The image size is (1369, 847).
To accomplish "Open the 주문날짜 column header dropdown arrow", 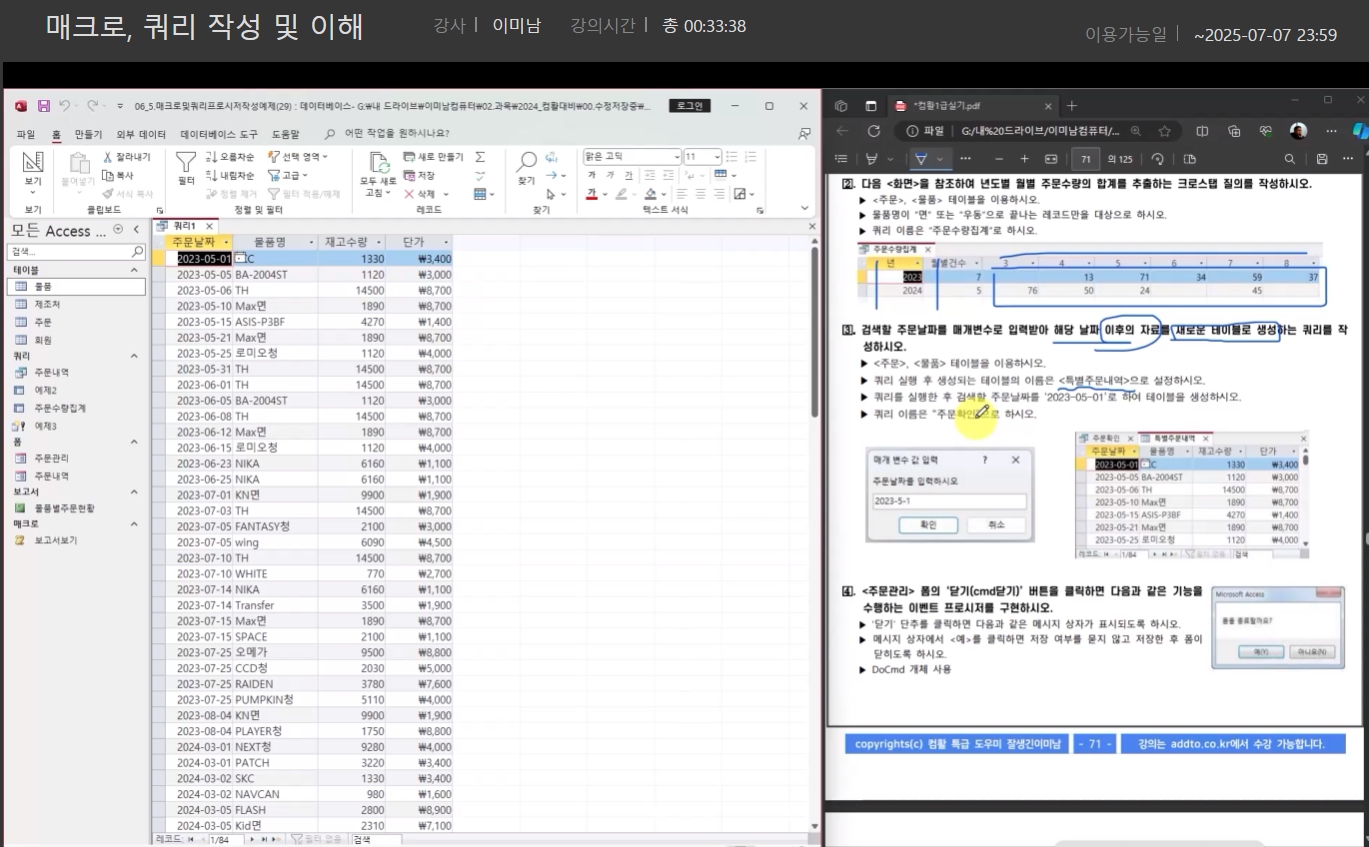I will (227, 242).
